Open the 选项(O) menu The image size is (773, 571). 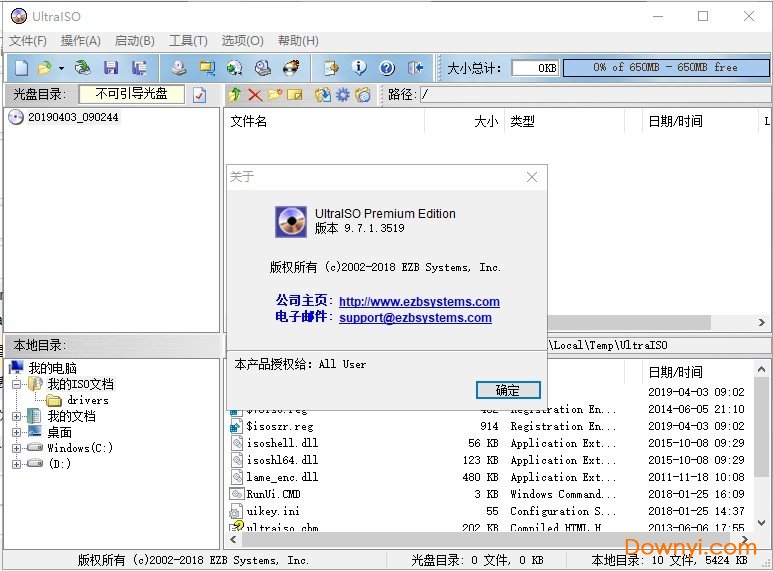tap(243, 40)
